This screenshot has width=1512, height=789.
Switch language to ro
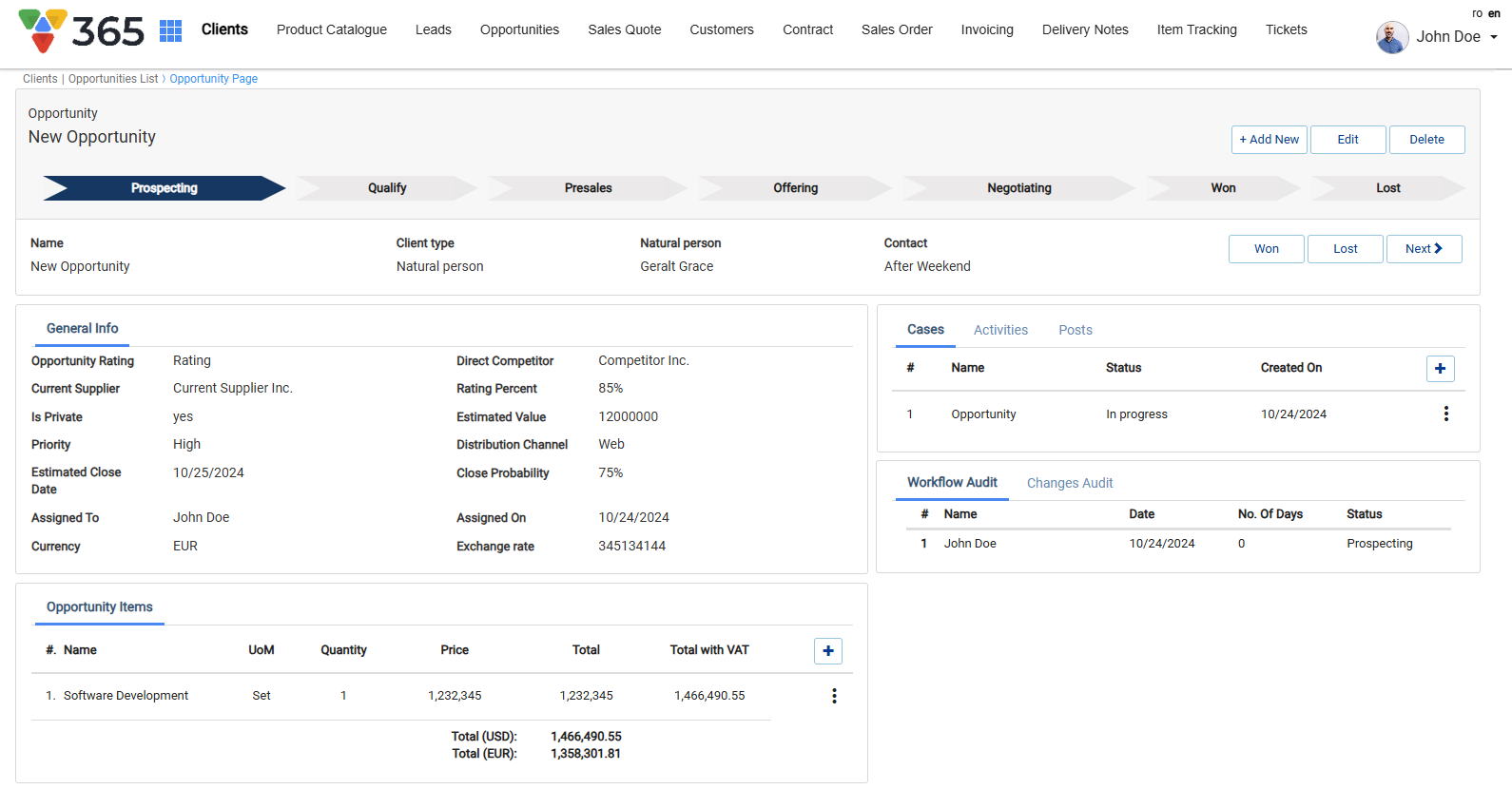[1477, 13]
